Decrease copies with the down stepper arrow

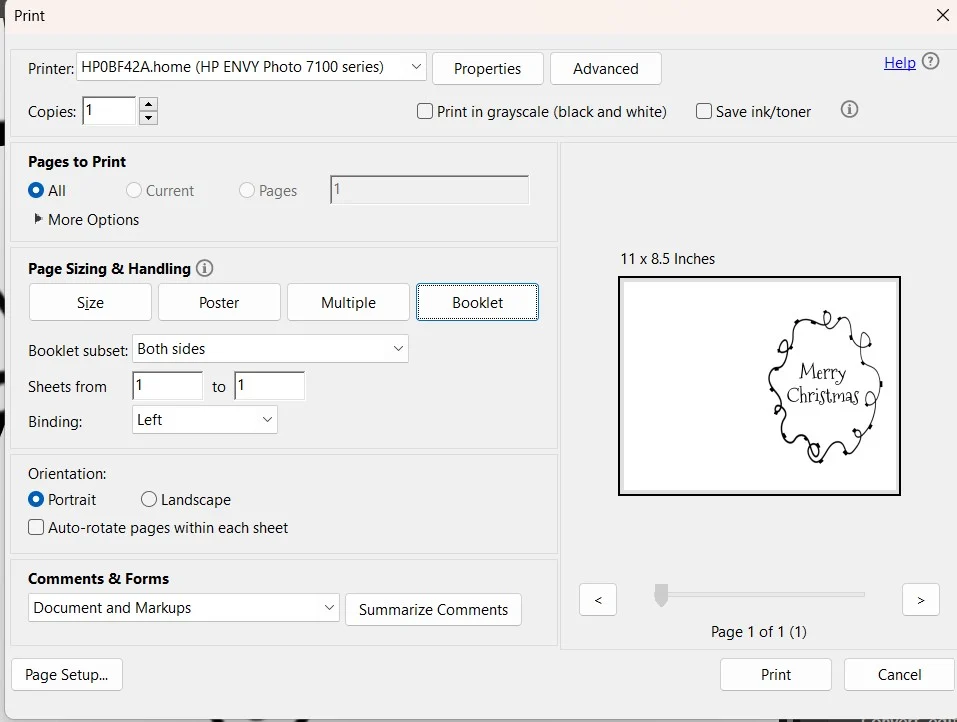coord(148,118)
